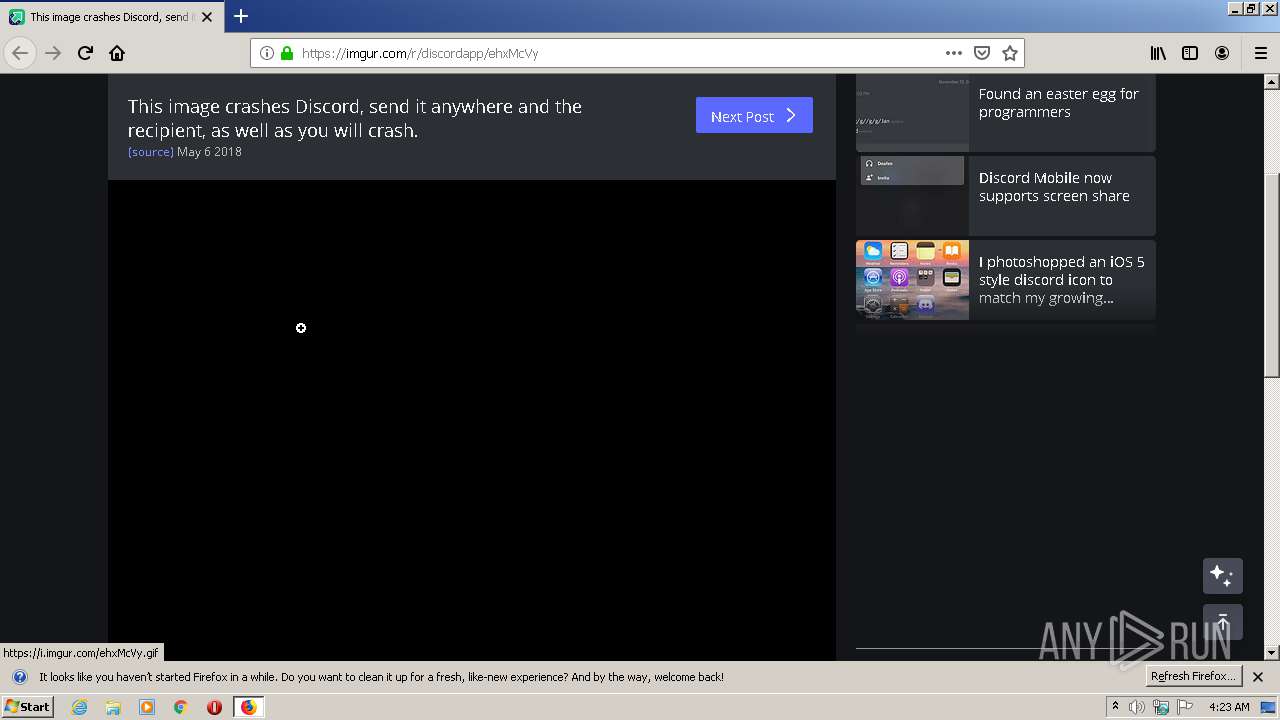Jump to top with the arrow button
The width and height of the screenshot is (1280, 720).
(x=1222, y=622)
